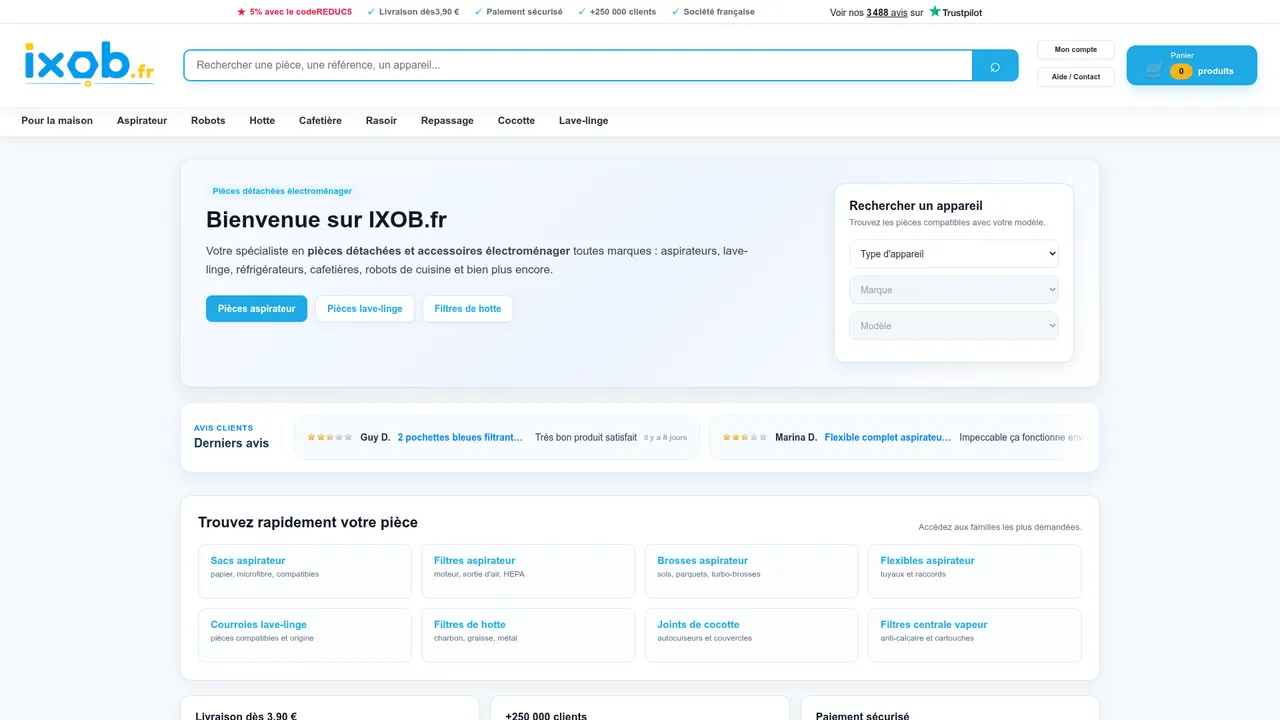The height and width of the screenshot is (720, 1280).
Task: Click the Pièces détachées électroménager badge
Action: coord(282,191)
